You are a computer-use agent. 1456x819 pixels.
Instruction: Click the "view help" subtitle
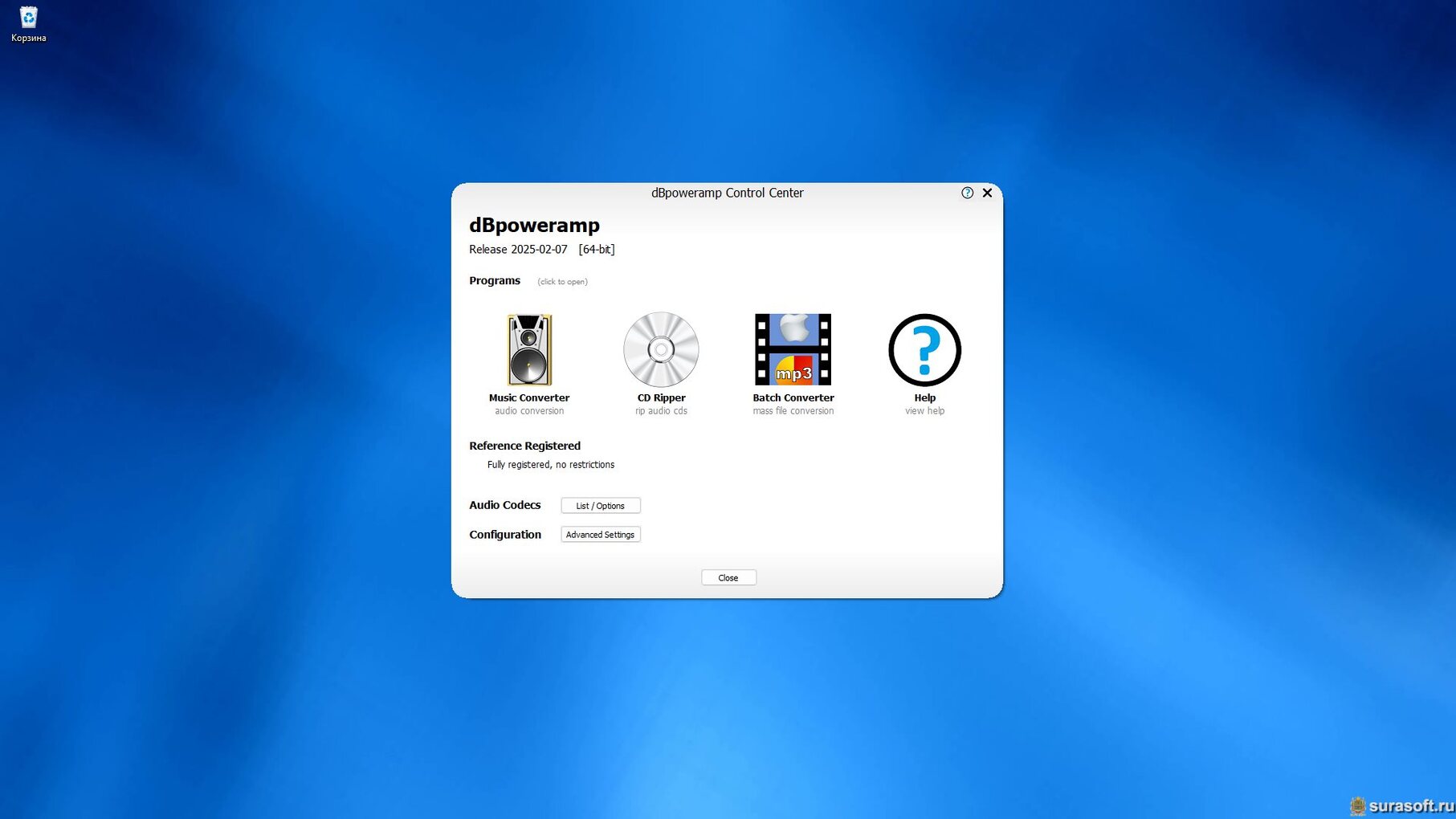[x=925, y=411]
